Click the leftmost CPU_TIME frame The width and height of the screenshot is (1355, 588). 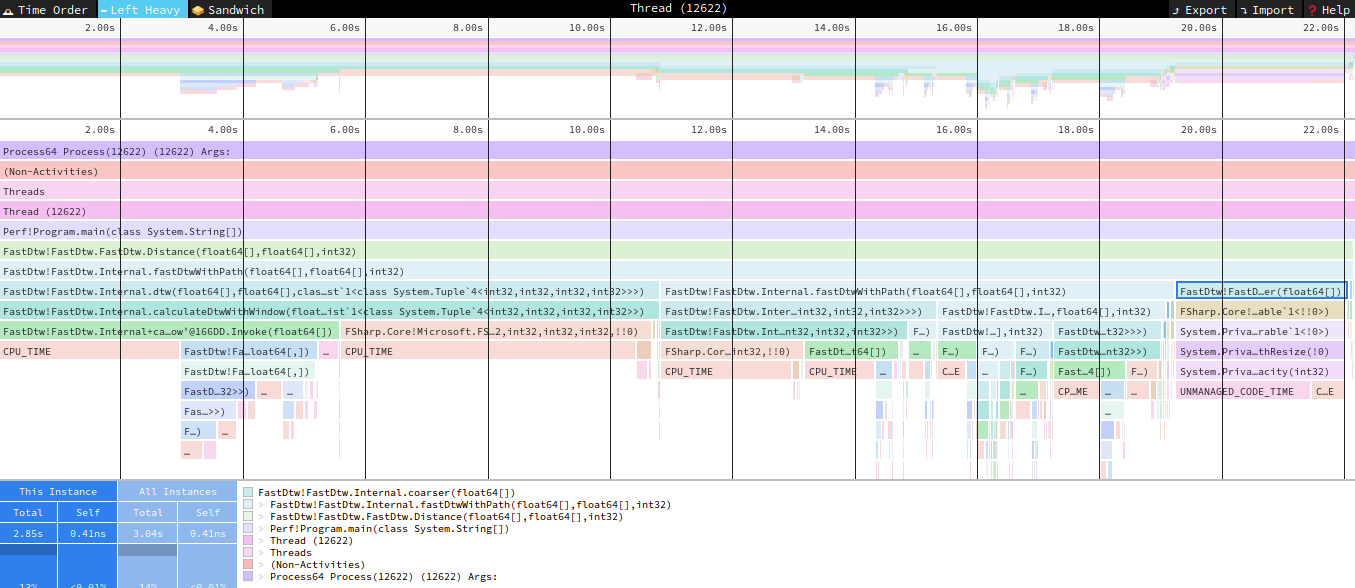(90, 351)
